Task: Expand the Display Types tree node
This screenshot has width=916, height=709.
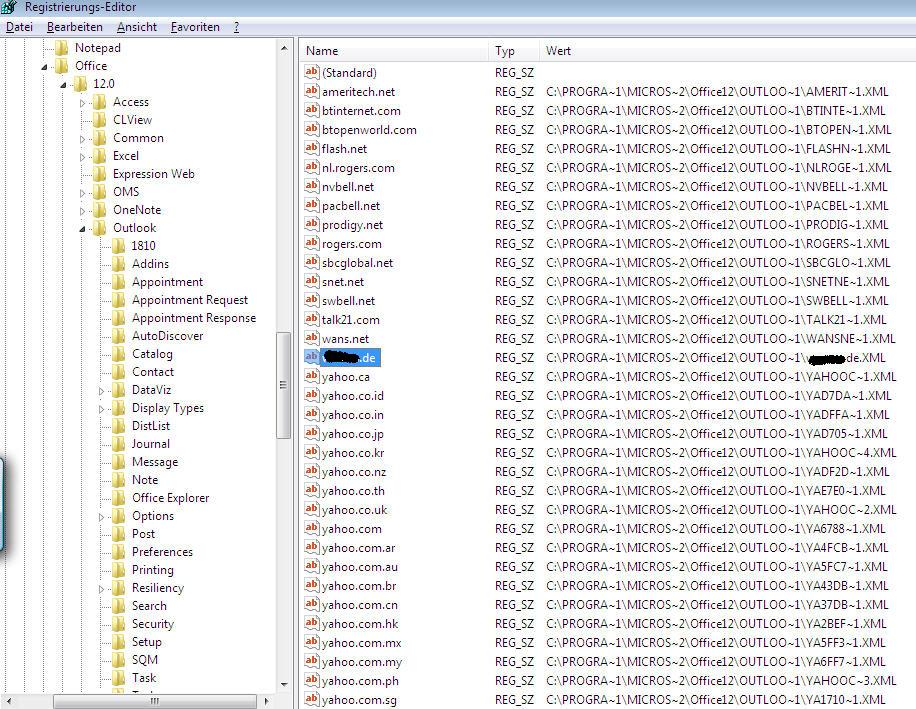Action: pos(101,409)
